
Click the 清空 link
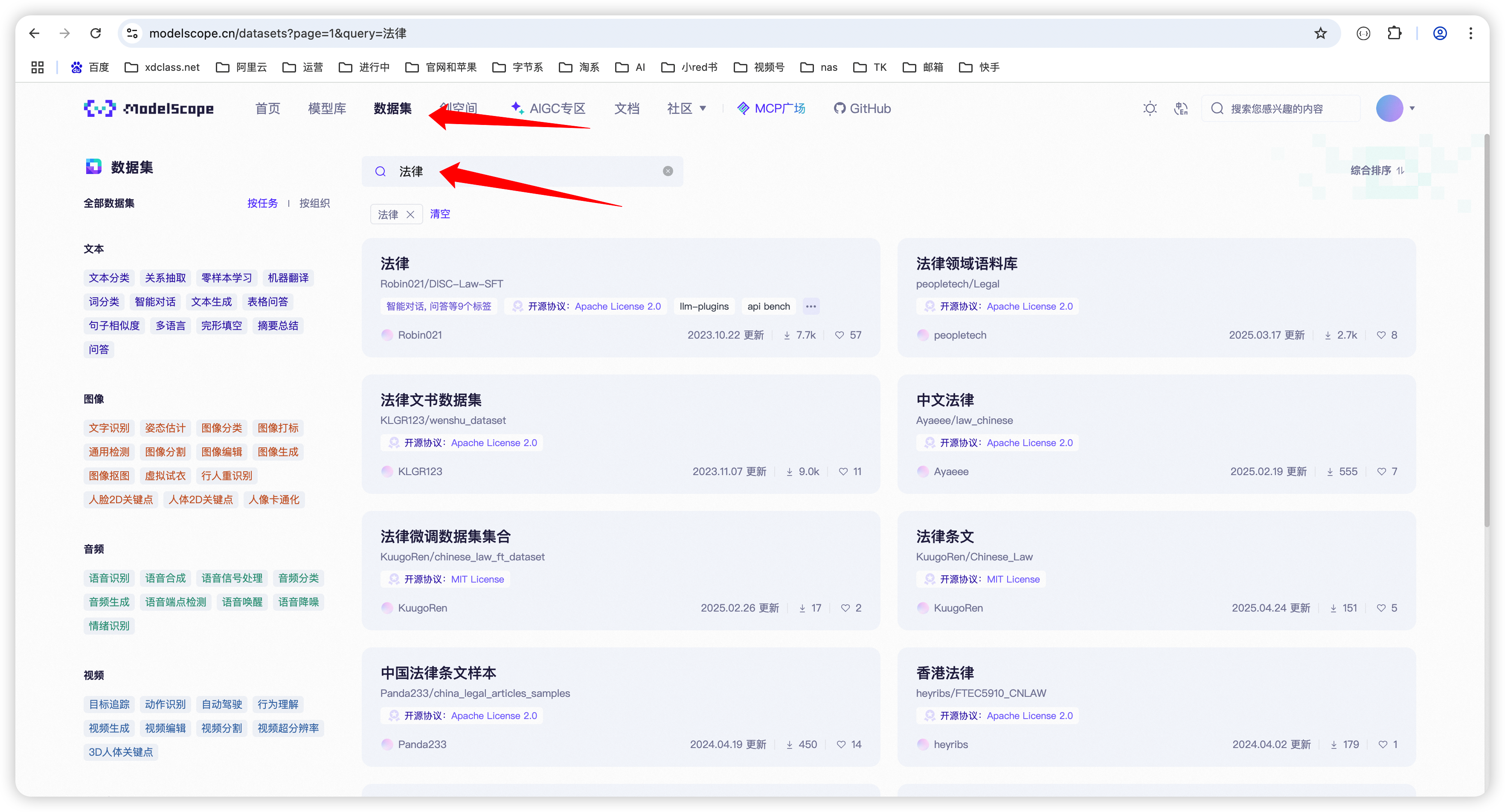(440, 214)
